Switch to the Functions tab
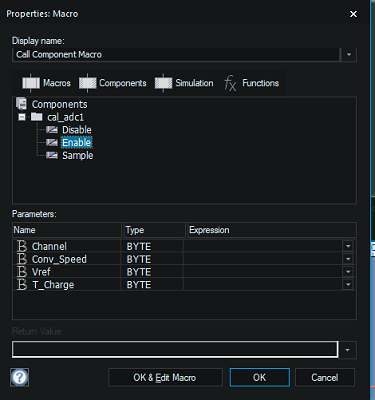Viewport: 375px width, 400px height. (x=252, y=83)
